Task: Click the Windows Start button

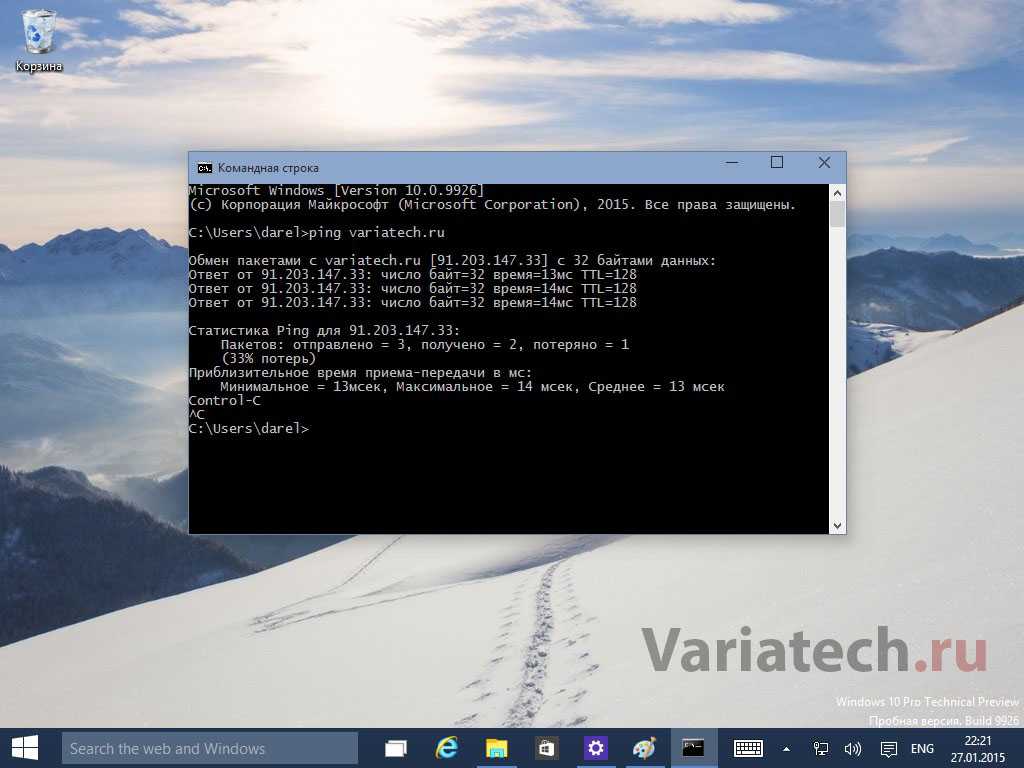Action: click(x=25, y=748)
